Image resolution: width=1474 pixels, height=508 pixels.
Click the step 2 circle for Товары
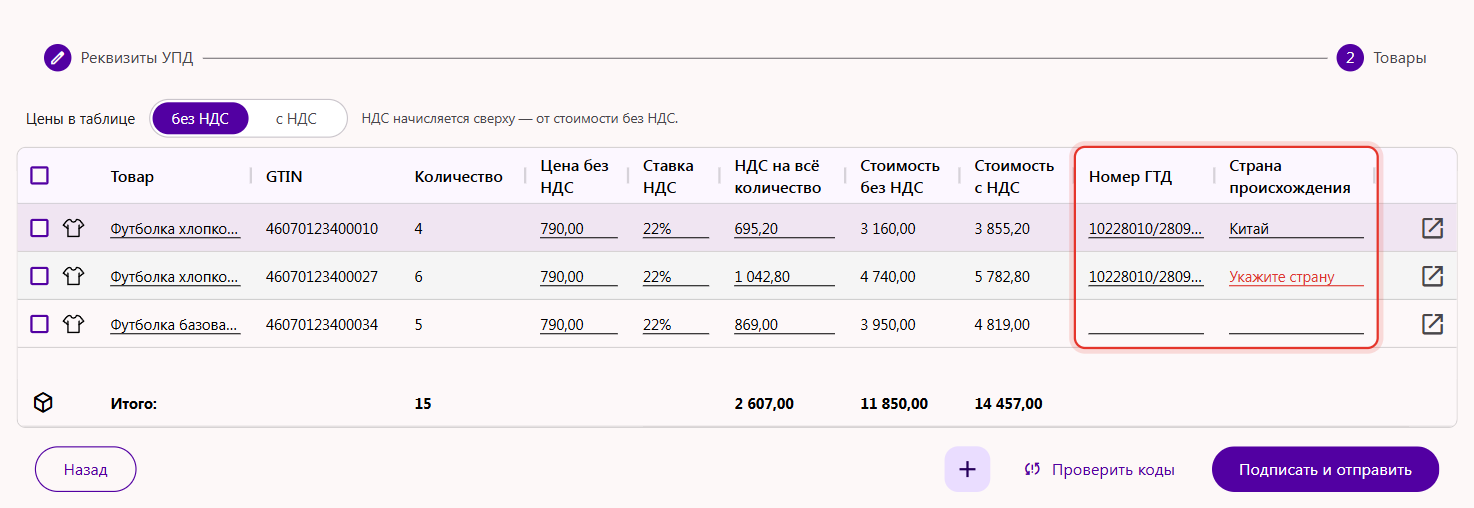(x=1350, y=58)
